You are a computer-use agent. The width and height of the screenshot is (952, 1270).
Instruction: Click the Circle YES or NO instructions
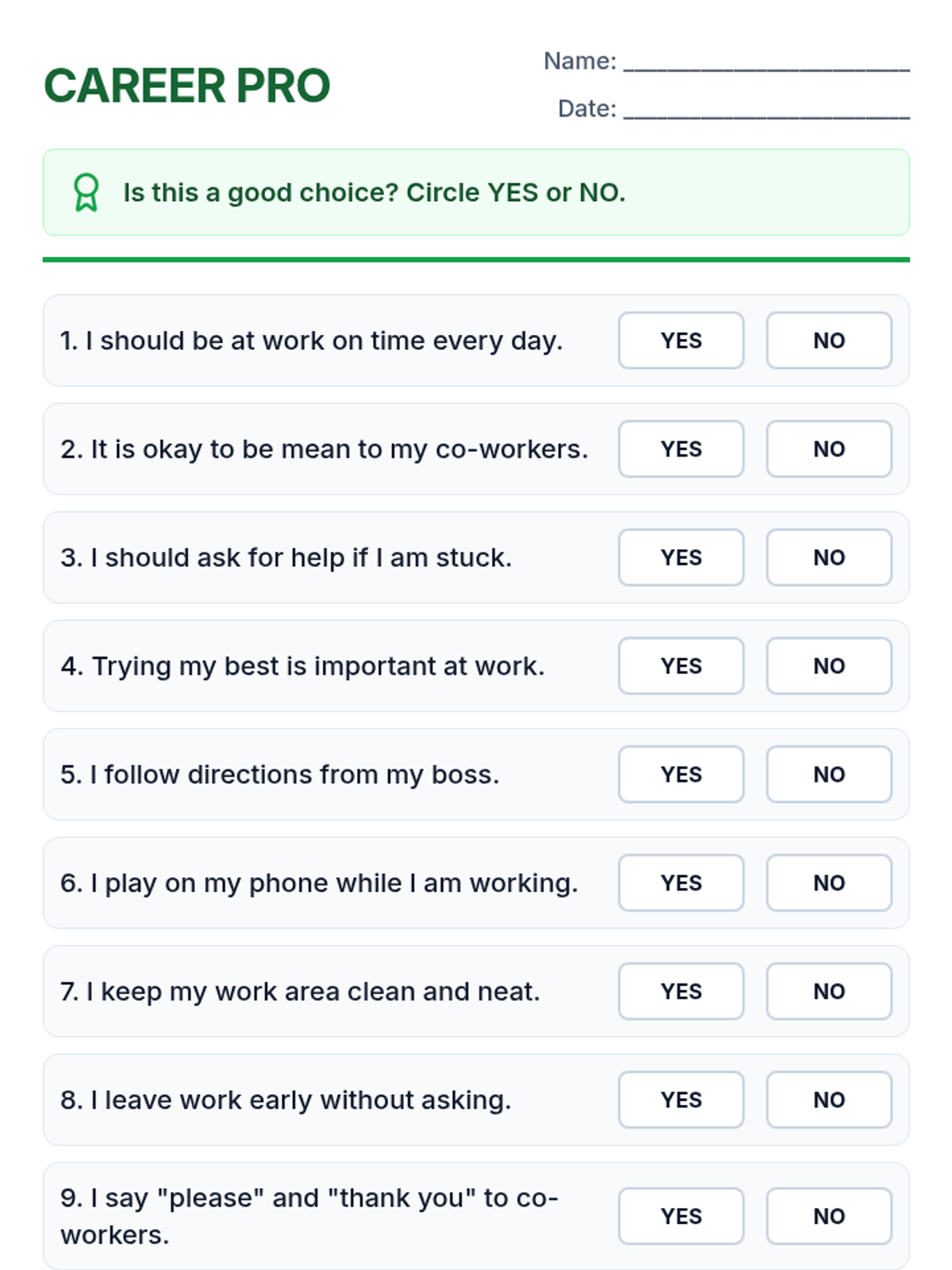pos(374,192)
